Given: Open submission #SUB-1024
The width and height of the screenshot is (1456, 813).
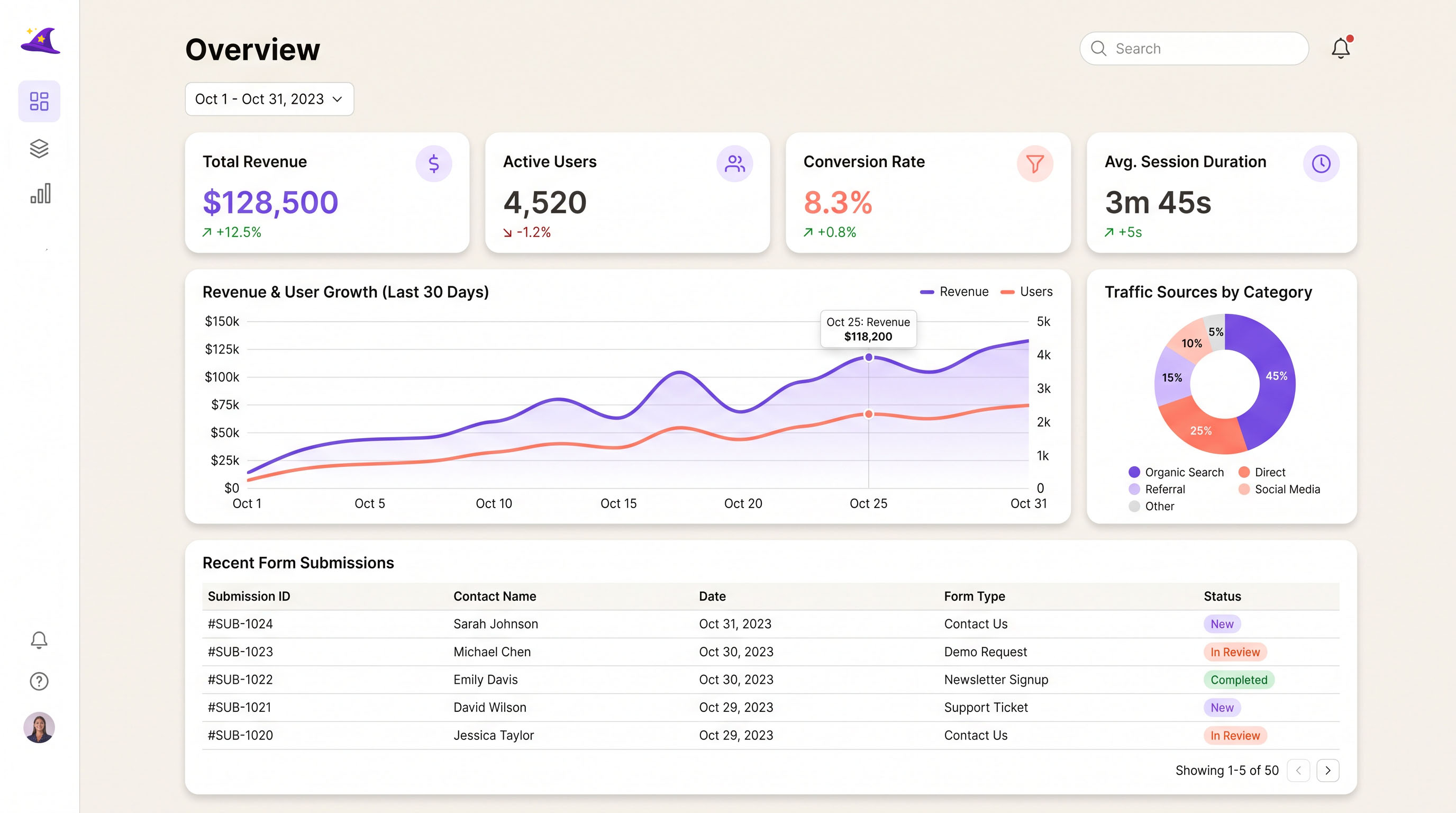Looking at the screenshot, I should point(240,624).
